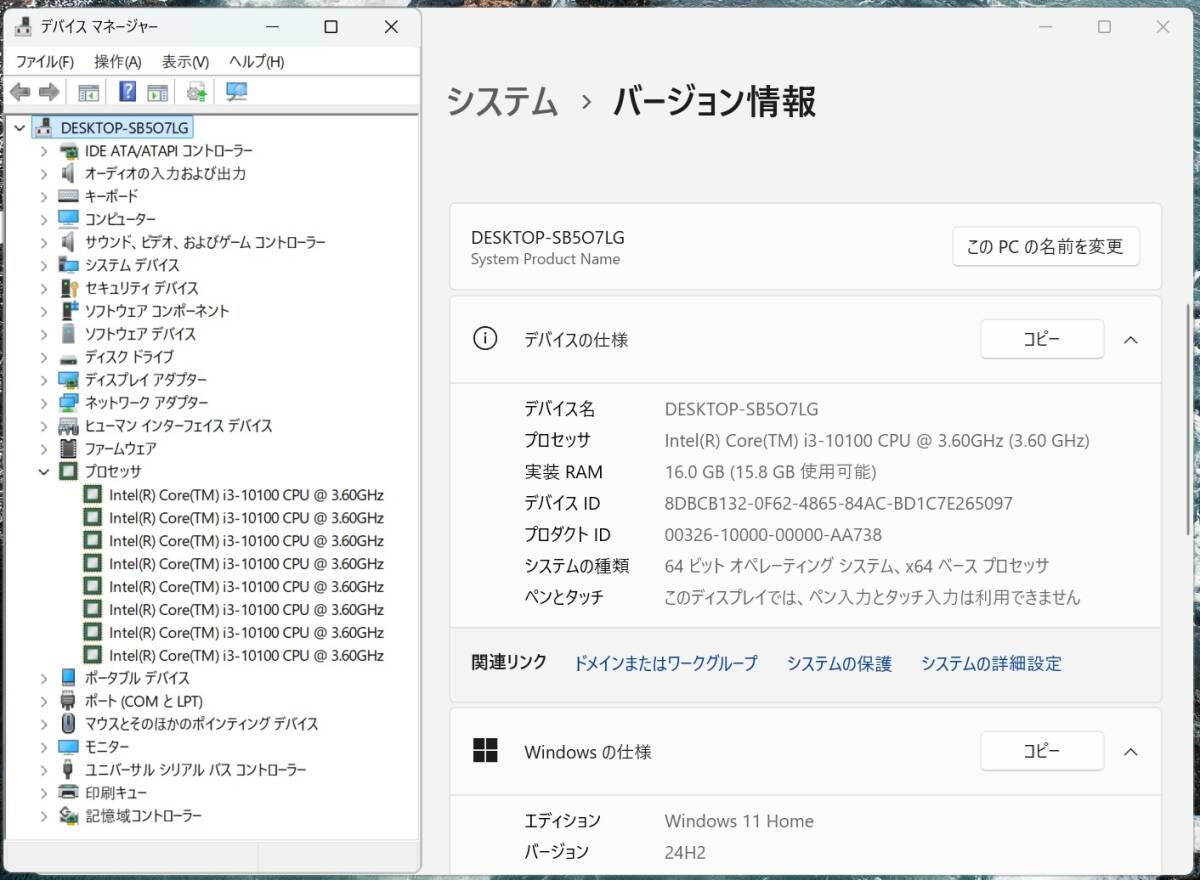The image size is (1200, 880).
Task: Expand the 記憶域コントローラー node arrow
Action: coord(44,816)
